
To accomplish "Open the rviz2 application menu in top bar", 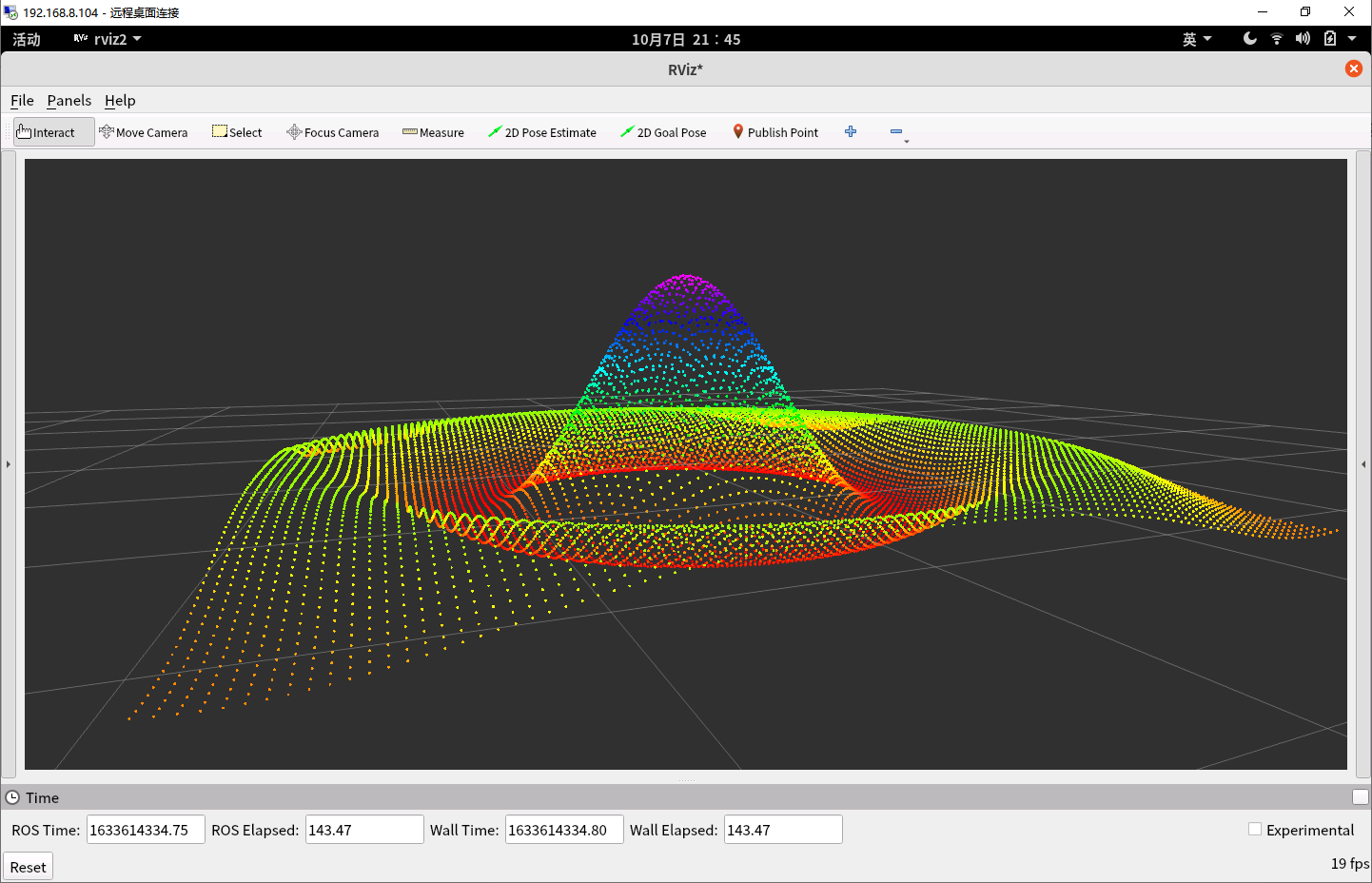I will pos(108,39).
